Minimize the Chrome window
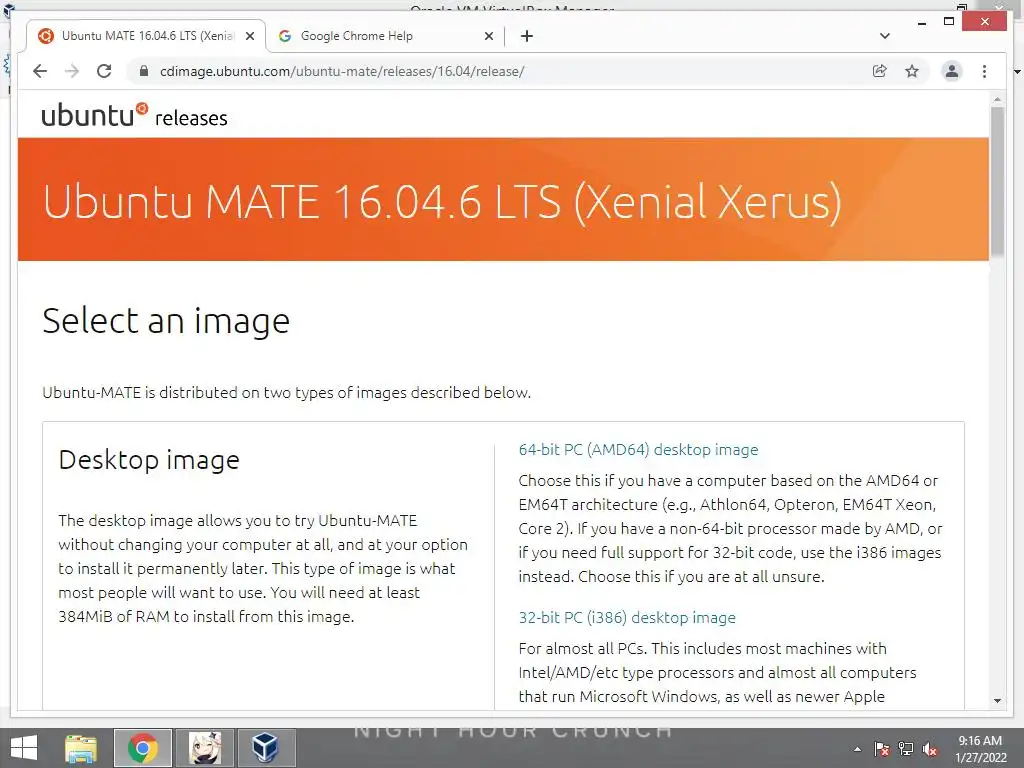The image size is (1024, 768). pos(921,22)
